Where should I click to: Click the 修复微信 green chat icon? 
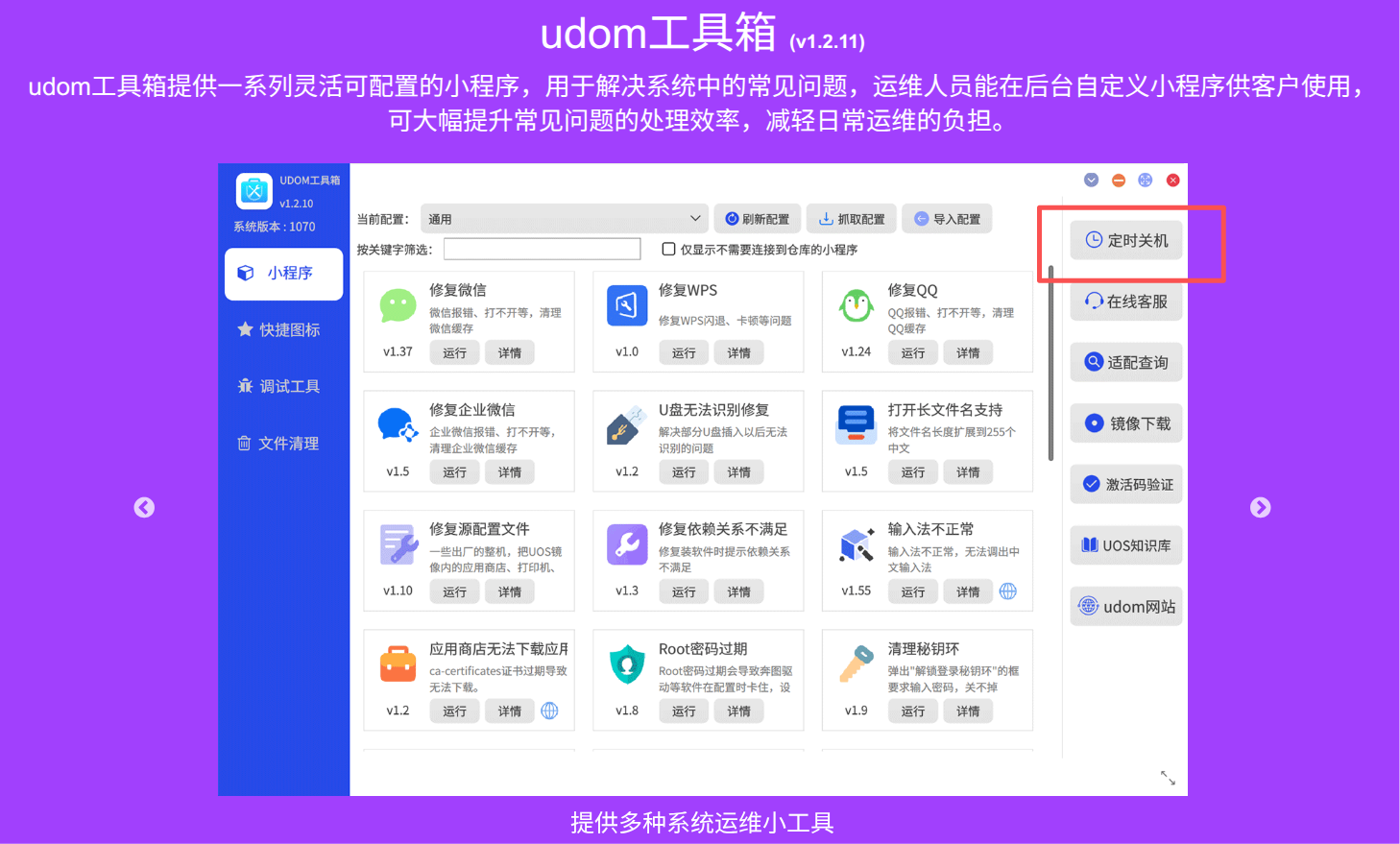[398, 306]
